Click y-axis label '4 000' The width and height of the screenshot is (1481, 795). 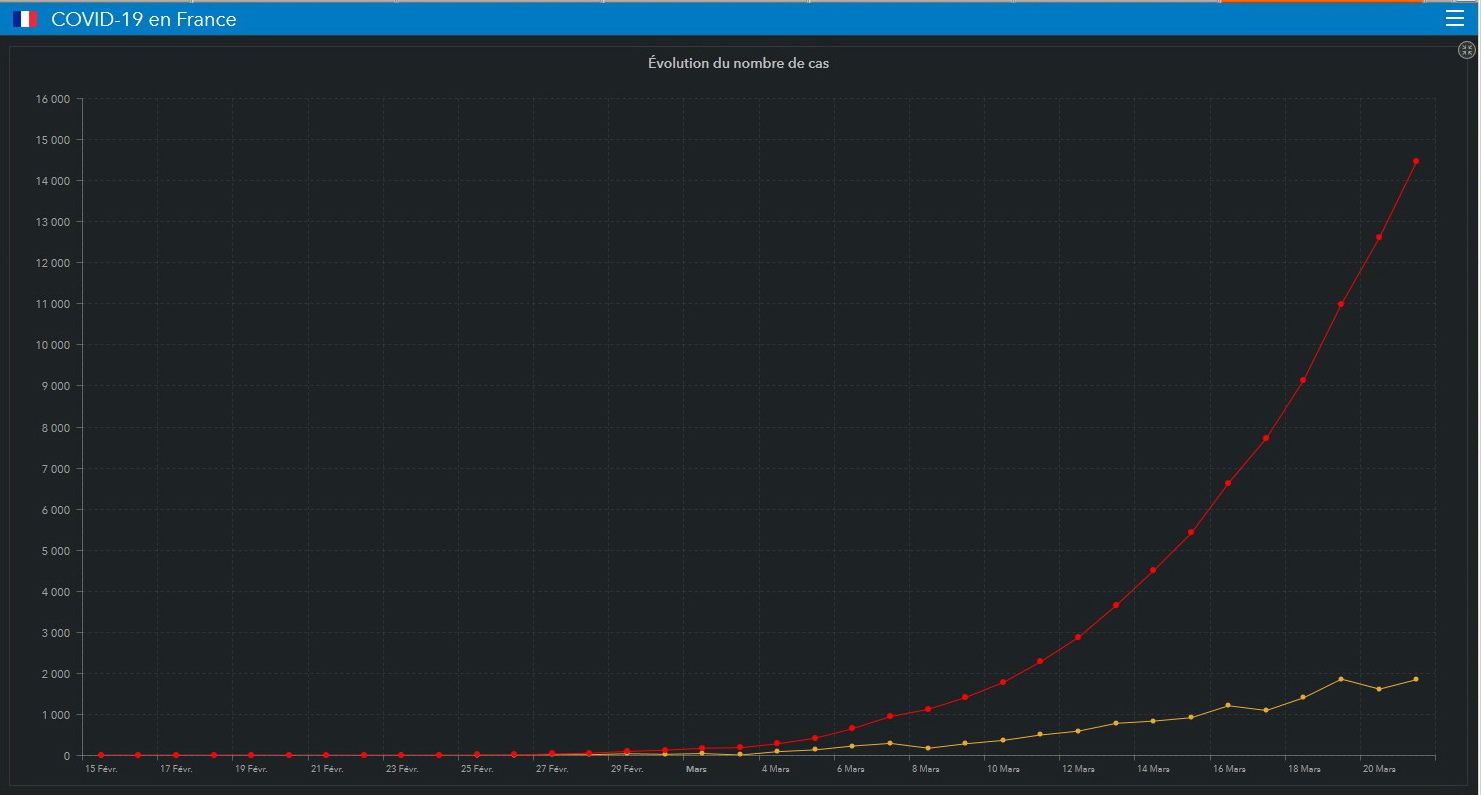click(56, 592)
